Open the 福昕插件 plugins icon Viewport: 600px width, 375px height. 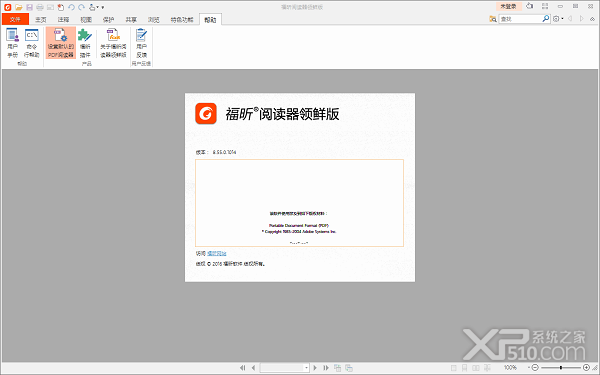tap(85, 43)
